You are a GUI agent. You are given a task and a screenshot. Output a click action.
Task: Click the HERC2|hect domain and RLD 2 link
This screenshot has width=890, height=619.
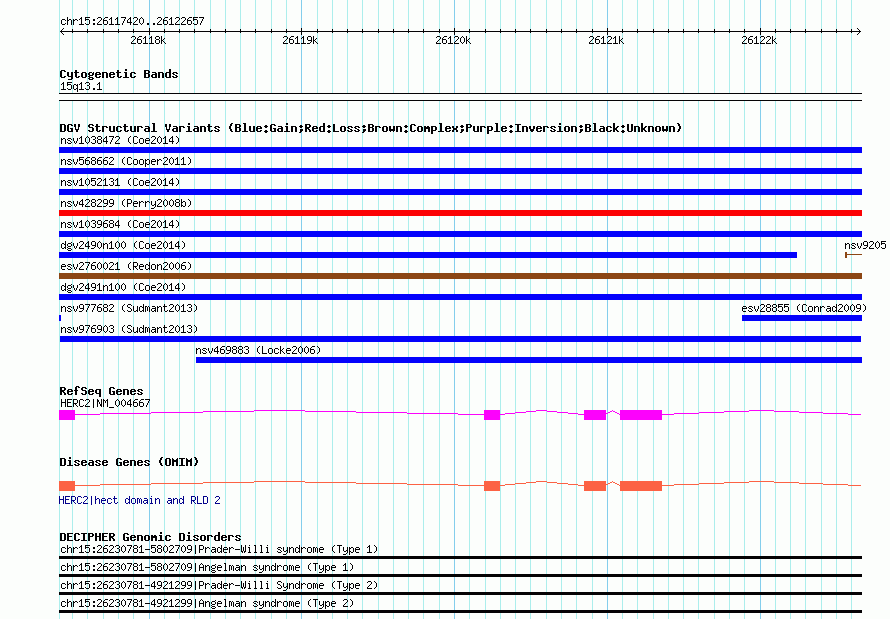tap(140, 500)
